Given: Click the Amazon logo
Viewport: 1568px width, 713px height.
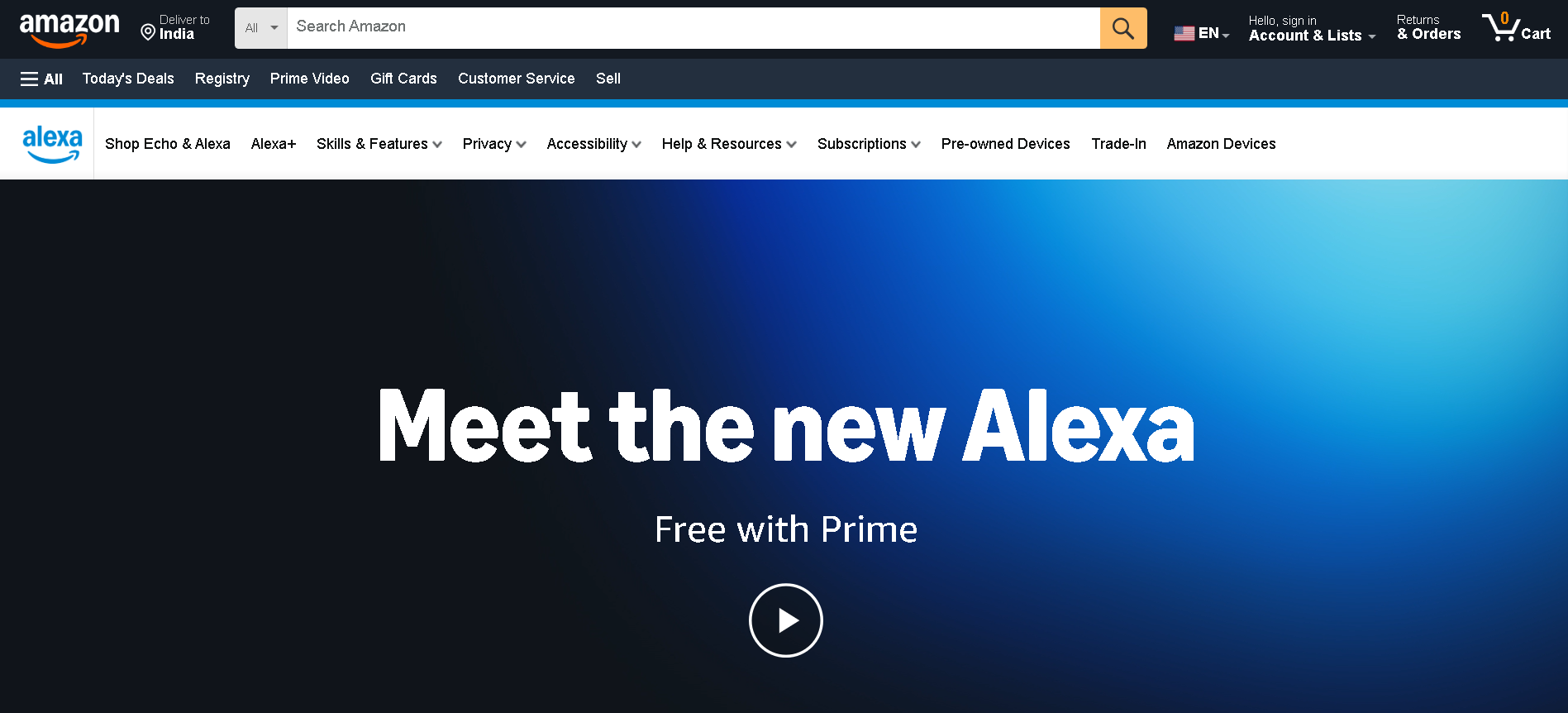Looking at the screenshot, I should pyautogui.click(x=69, y=30).
